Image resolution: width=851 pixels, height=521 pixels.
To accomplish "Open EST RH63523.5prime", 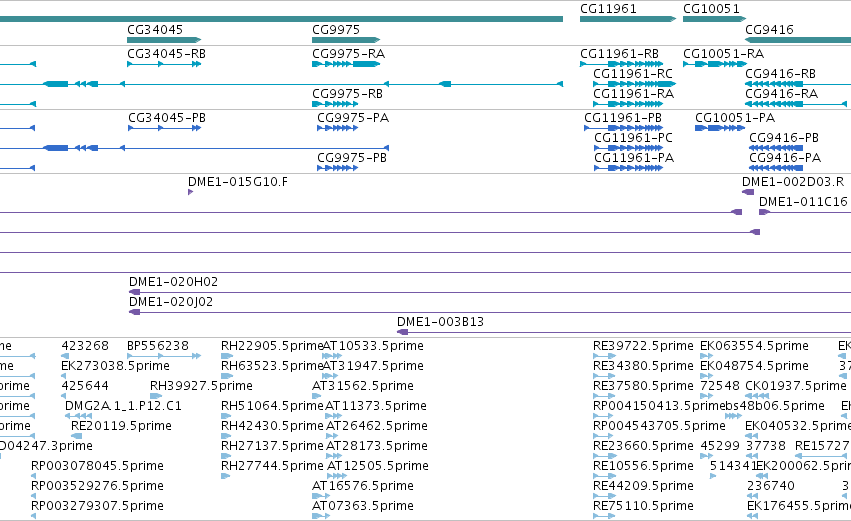I will [x=272, y=366].
